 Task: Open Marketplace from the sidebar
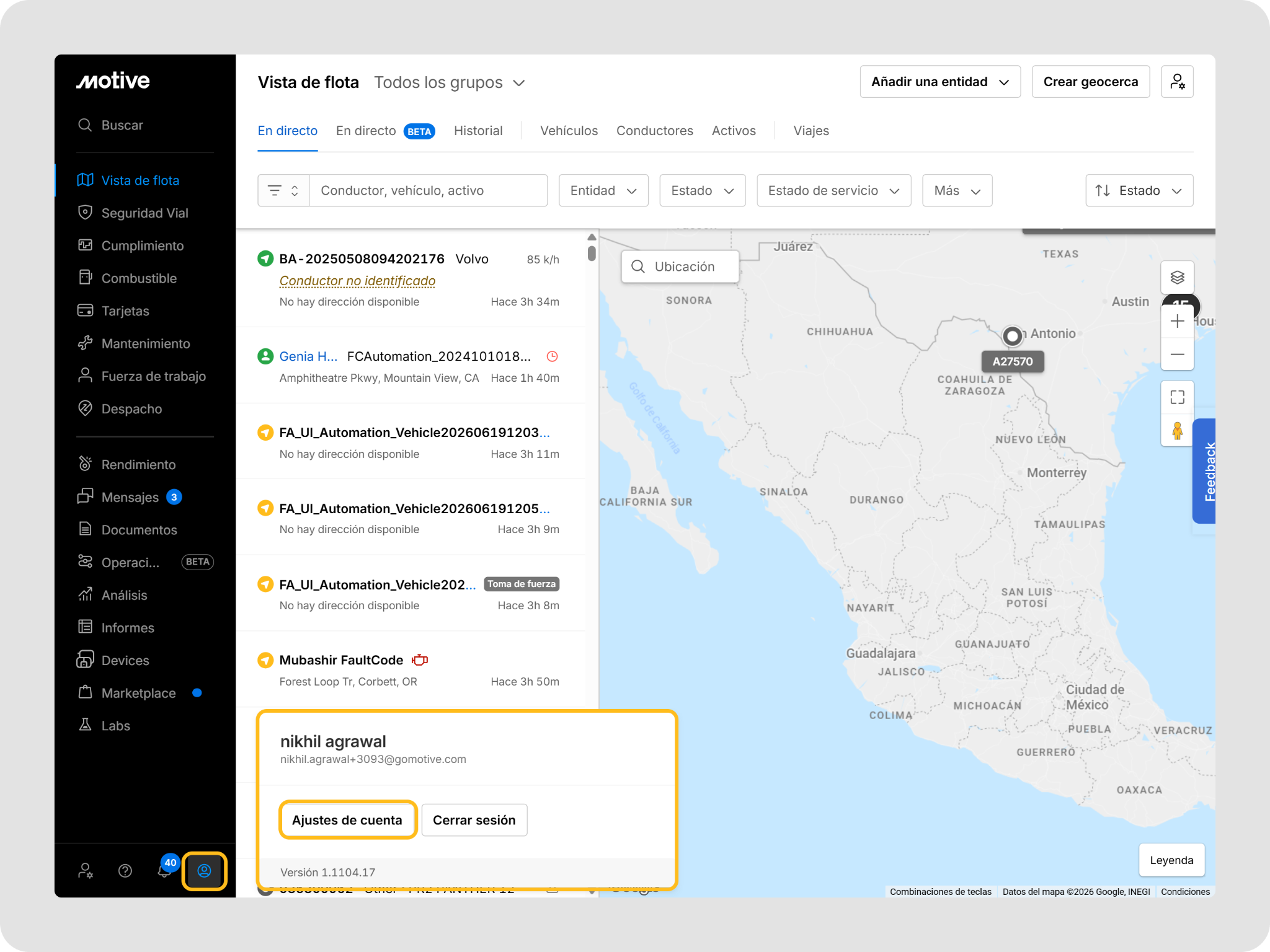(140, 693)
